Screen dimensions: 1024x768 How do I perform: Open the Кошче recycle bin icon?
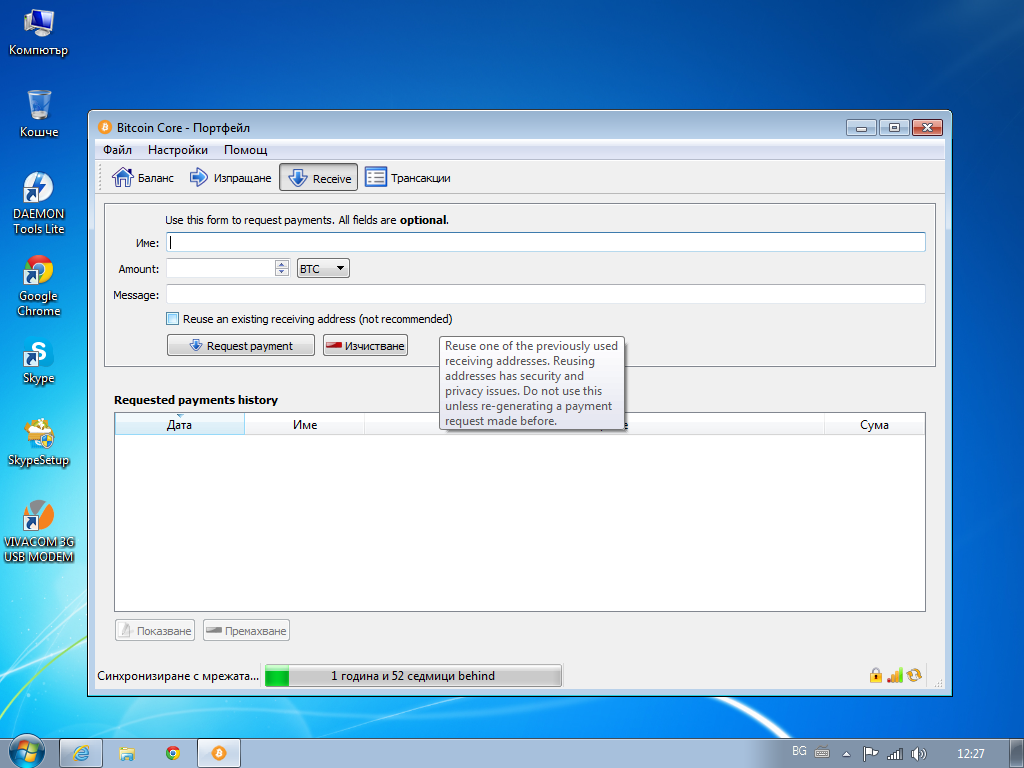(39, 114)
